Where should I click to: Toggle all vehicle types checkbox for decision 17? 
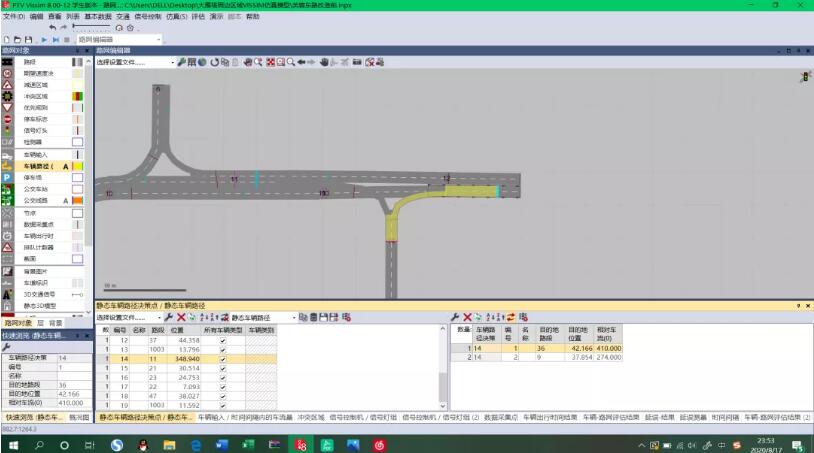[x=223, y=387]
